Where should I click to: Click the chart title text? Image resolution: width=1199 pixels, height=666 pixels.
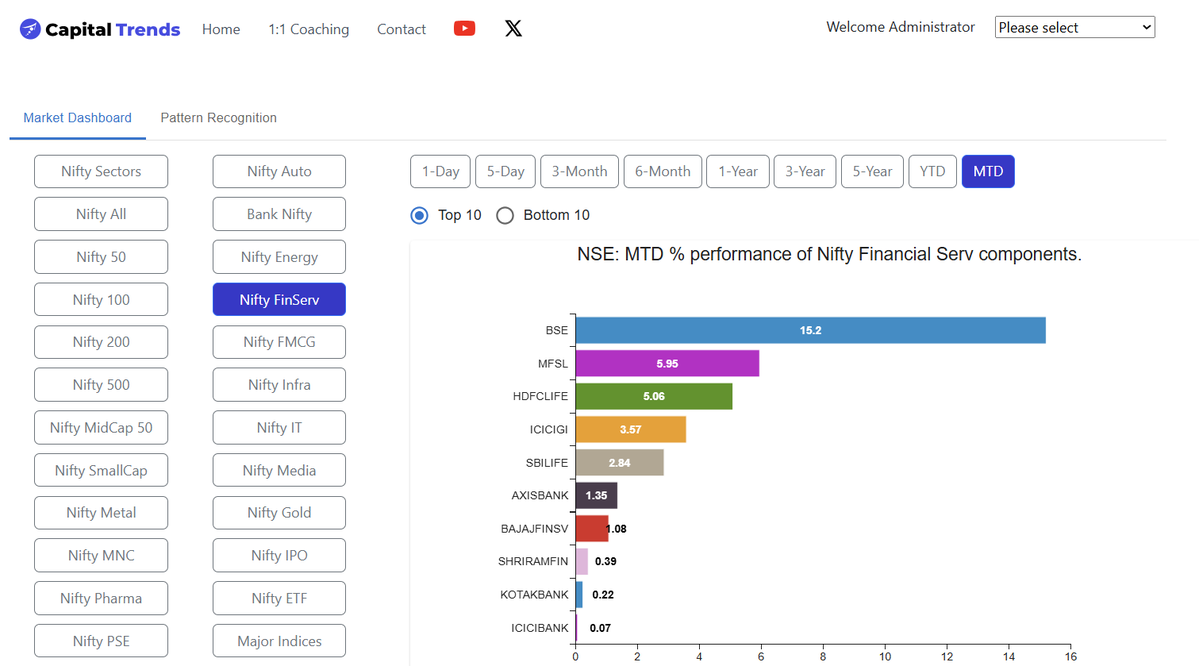point(829,255)
